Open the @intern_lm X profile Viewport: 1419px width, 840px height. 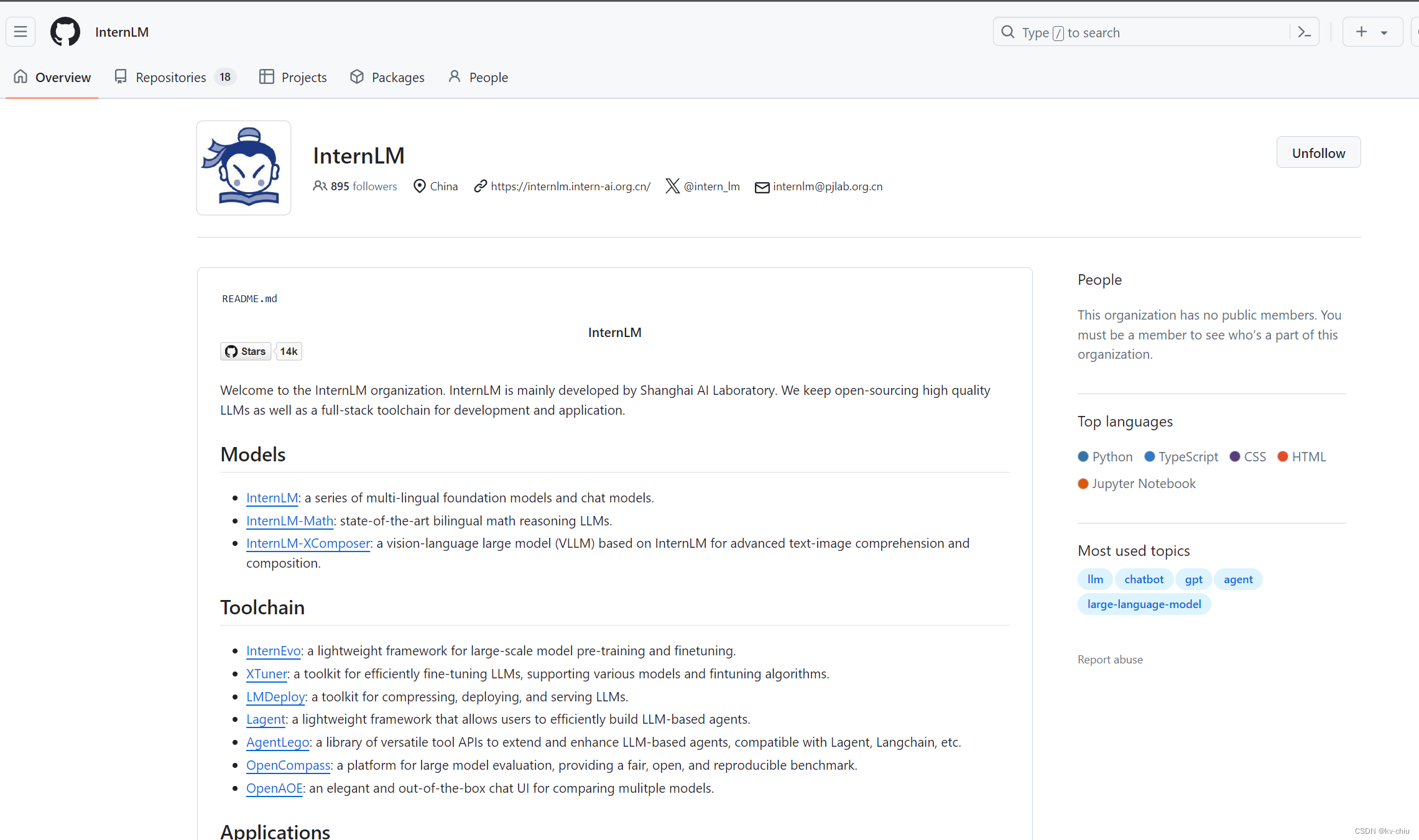pyautogui.click(x=711, y=187)
